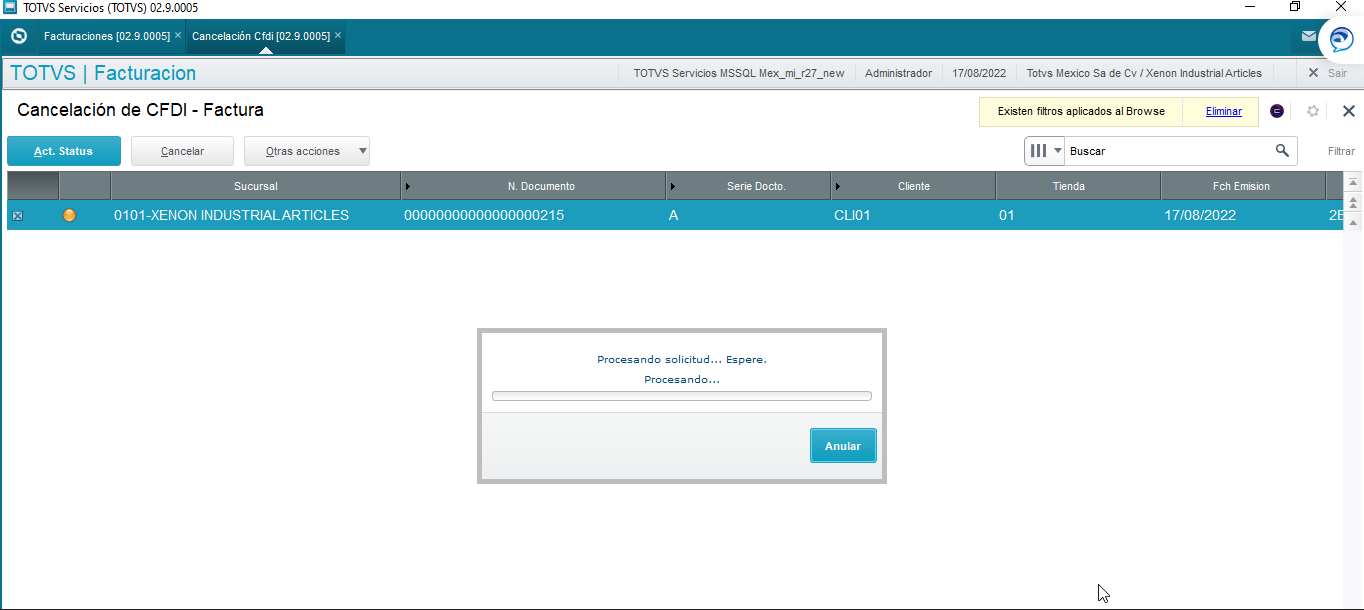Click the TOTVS app icon in title bar
The height and width of the screenshot is (610, 1364).
pos(10,7)
